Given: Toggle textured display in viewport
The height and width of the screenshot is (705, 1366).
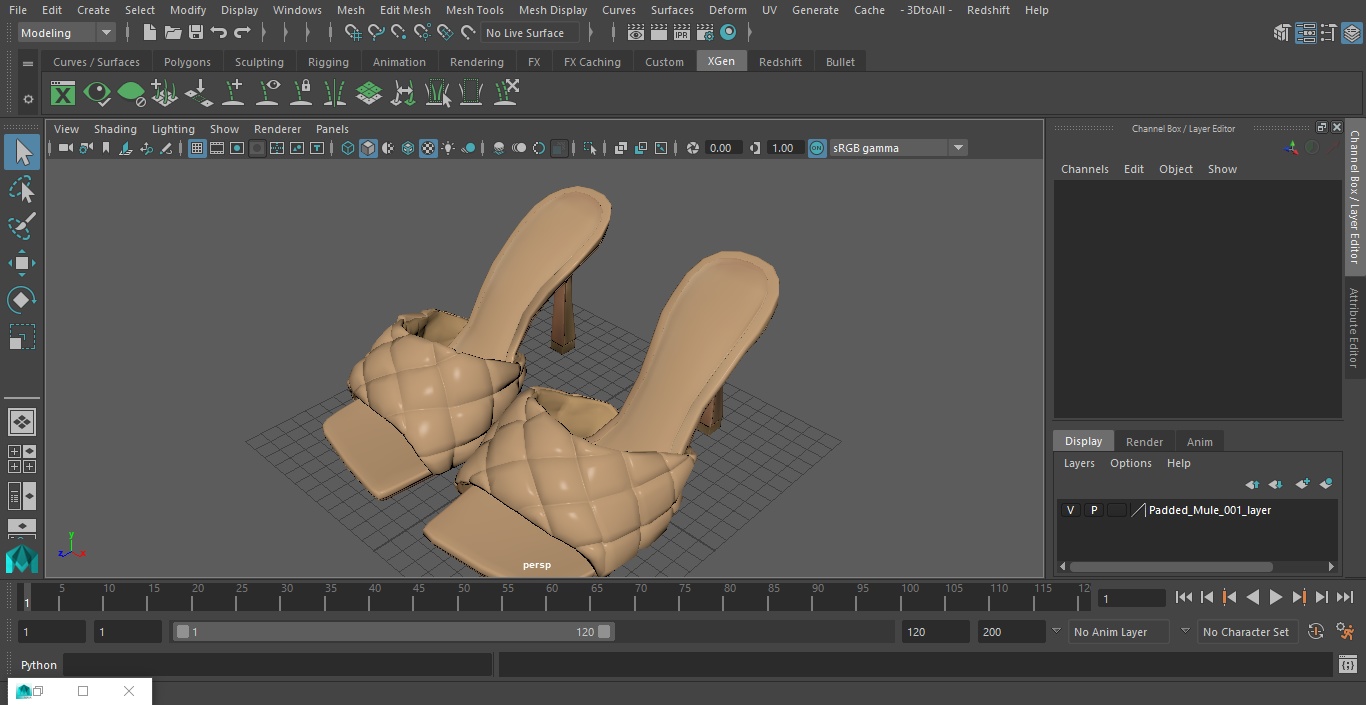Looking at the screenshot, I should pyautogui.click(x=428, y=148).
